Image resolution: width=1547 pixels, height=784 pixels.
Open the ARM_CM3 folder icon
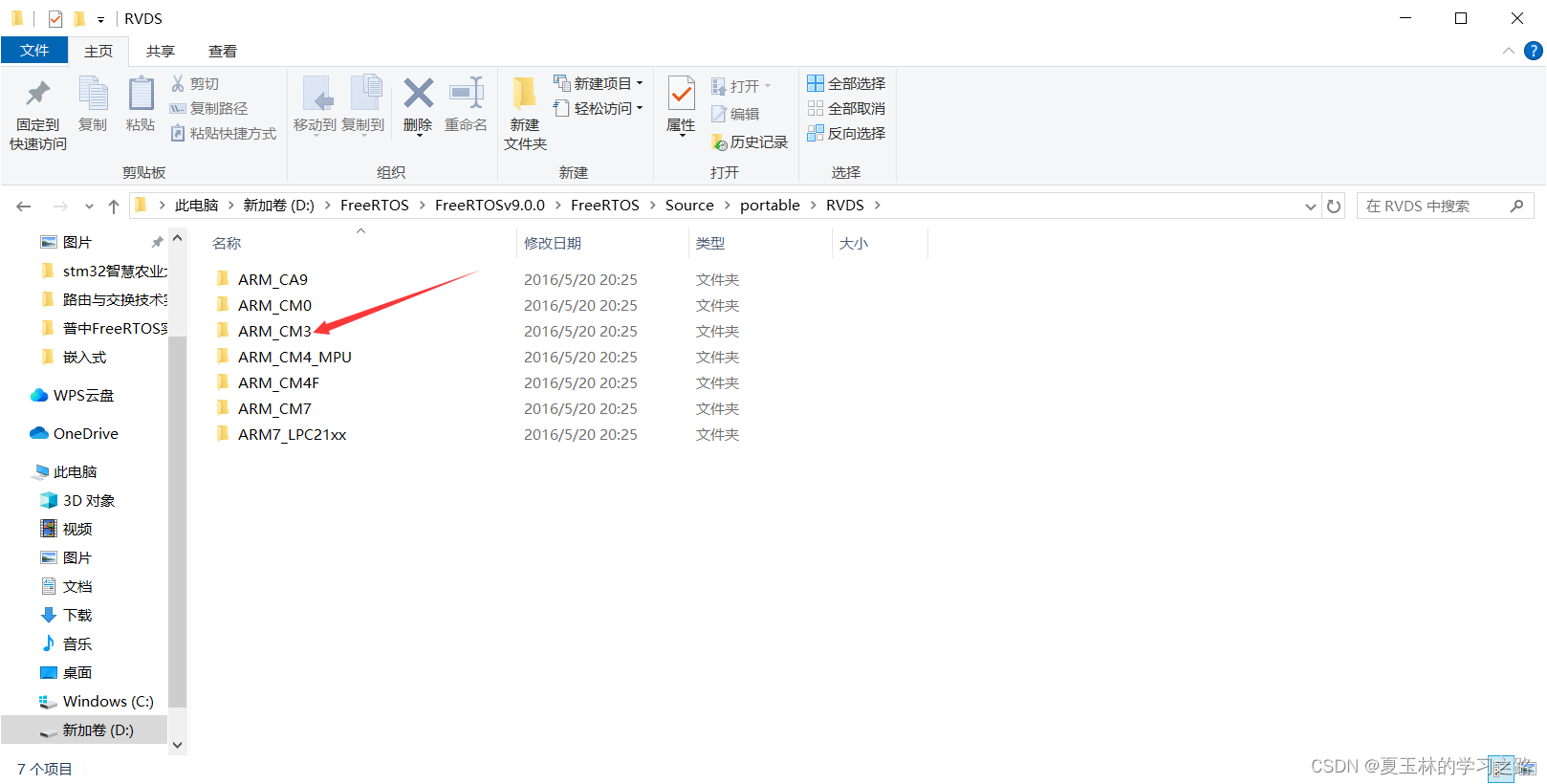223,331
